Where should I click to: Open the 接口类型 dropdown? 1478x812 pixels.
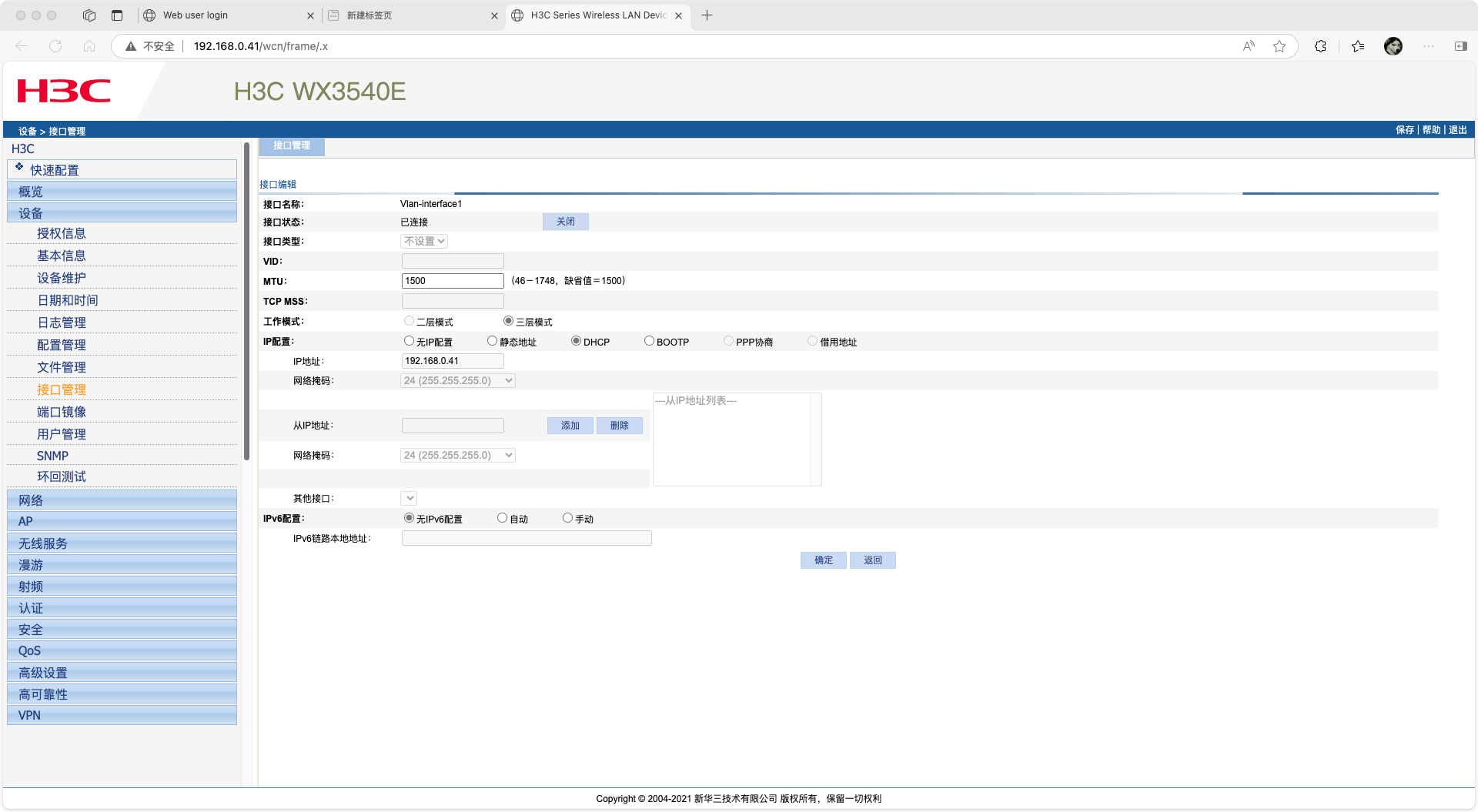point(424,242)
